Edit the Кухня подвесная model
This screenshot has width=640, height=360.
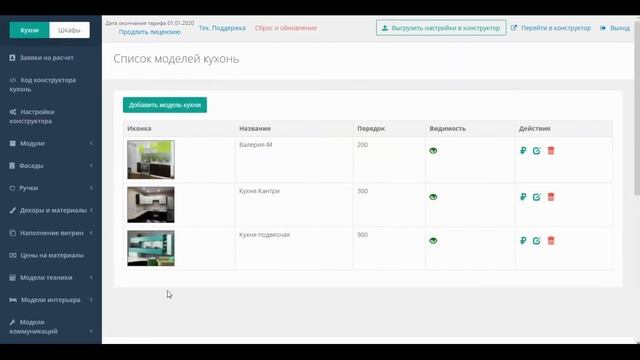click(537, 240)
